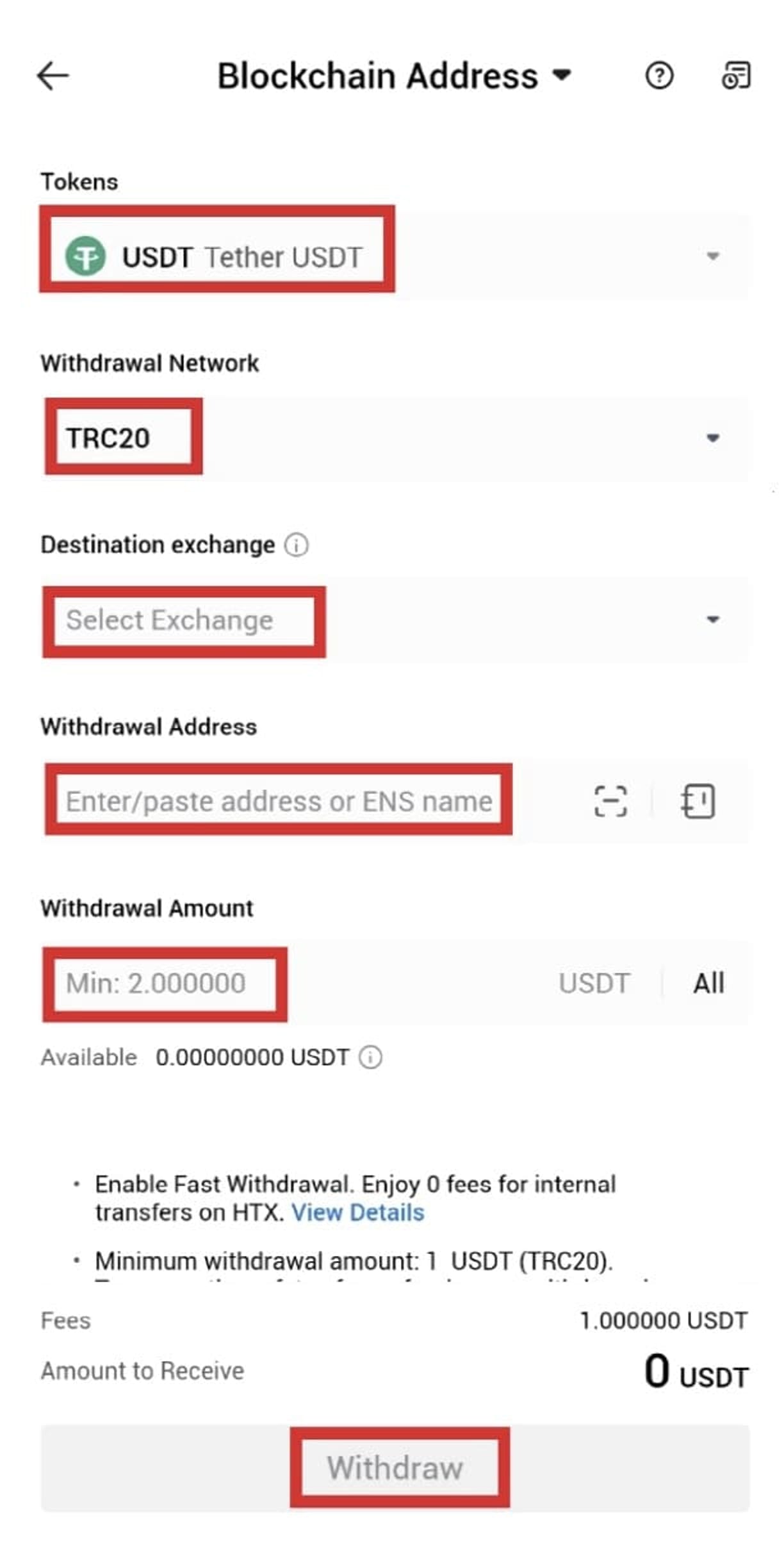Tap info icon next to Available balance
This screenshot has width=784, height=1543.
370,1057
